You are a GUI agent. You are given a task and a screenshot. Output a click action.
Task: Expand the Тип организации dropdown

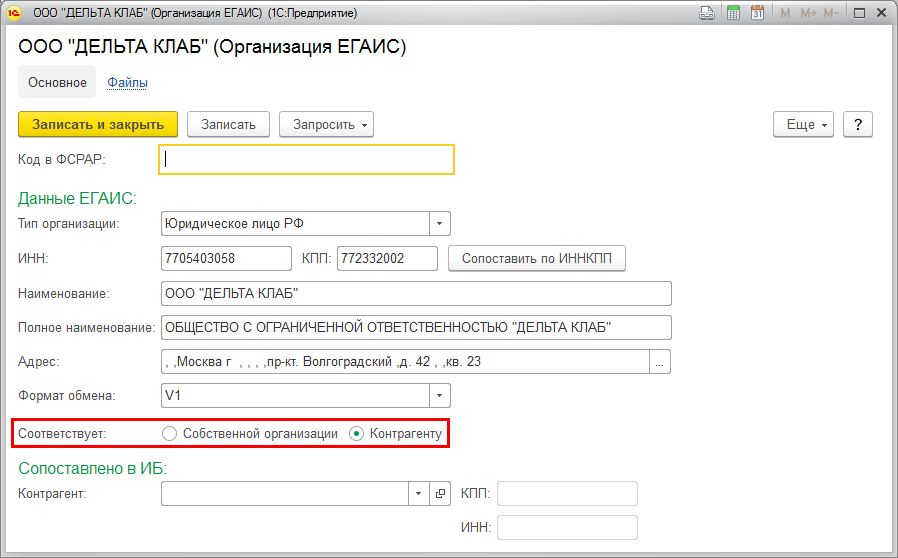tap(439, 223)
